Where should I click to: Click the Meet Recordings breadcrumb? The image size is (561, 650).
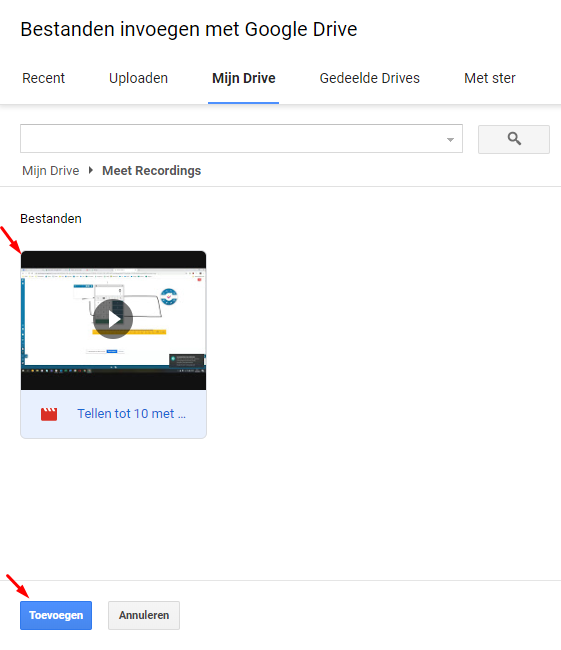coord(152,171)
